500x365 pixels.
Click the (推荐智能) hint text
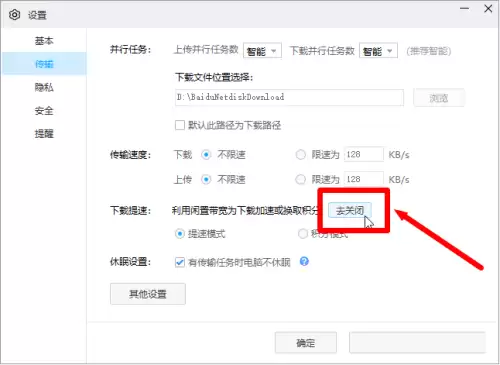pyautogui.click(x=429, y=51)
